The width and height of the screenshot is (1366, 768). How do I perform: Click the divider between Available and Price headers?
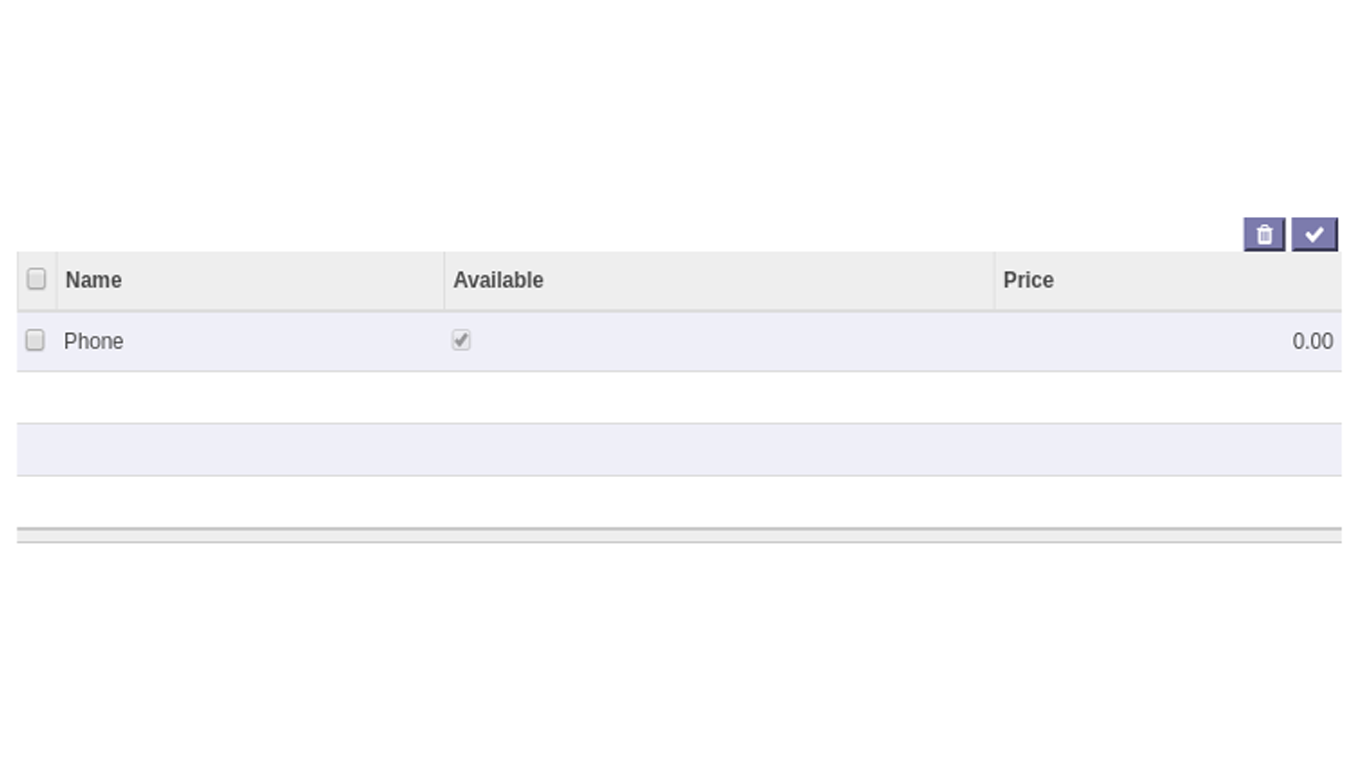(994, 281)
